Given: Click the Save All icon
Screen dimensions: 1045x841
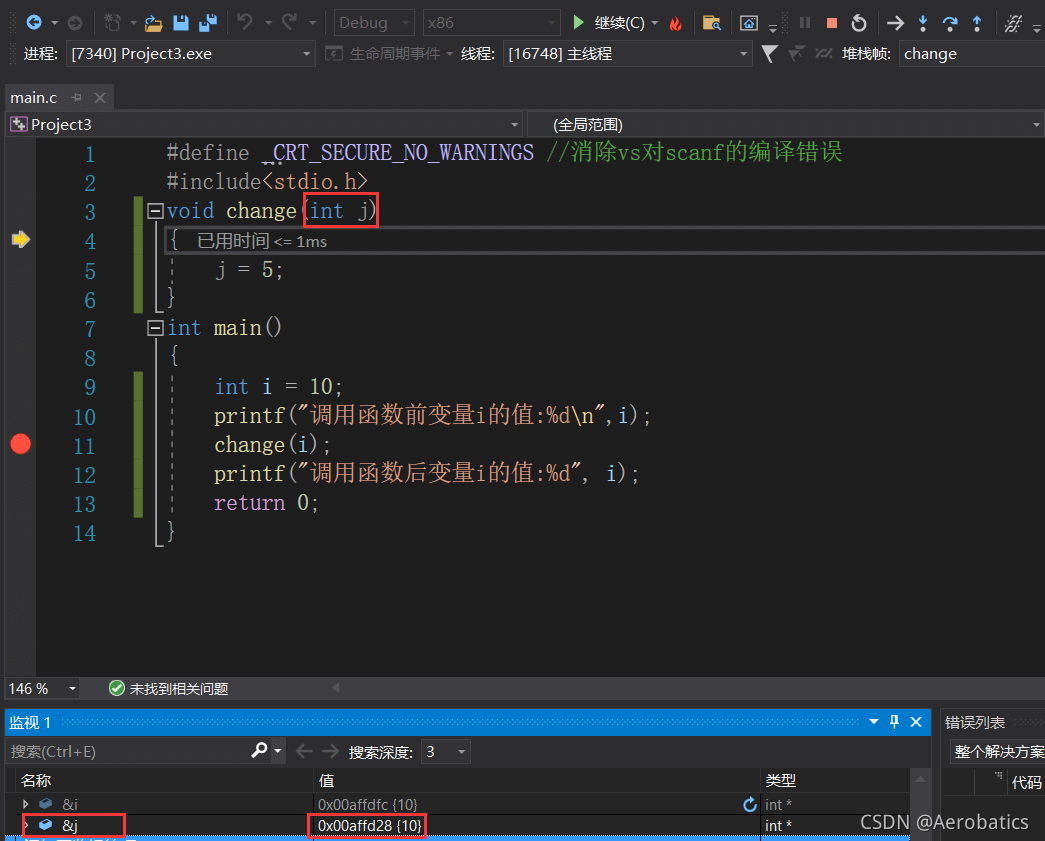Looking at the screenshot, I should 208,22.
